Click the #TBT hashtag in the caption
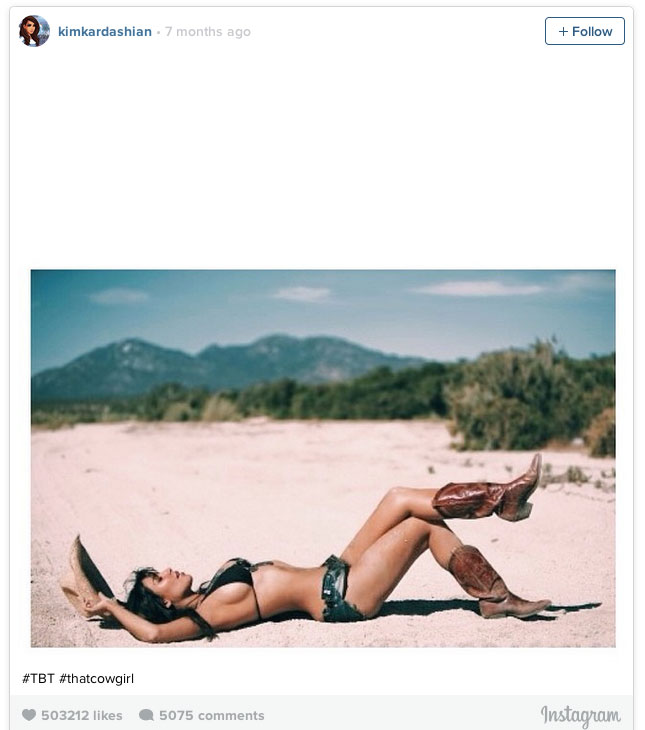This screenshot has height=730, width=645. pos(39,678)
